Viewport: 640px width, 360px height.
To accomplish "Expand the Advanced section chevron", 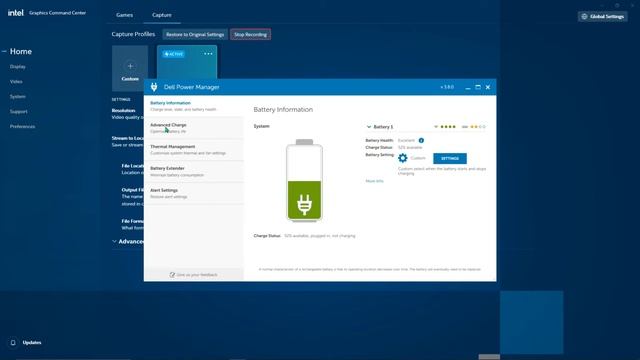I will click(114, 242).
